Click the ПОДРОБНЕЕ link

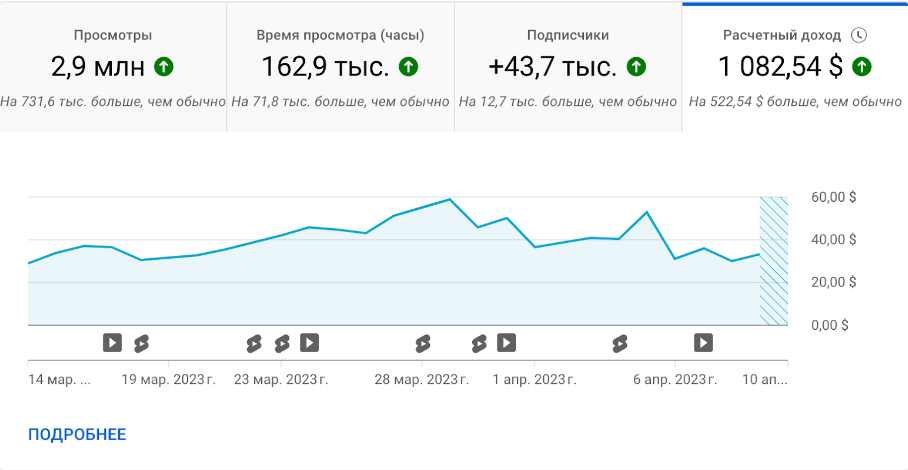pyautogui.click(x=77, y=435)
